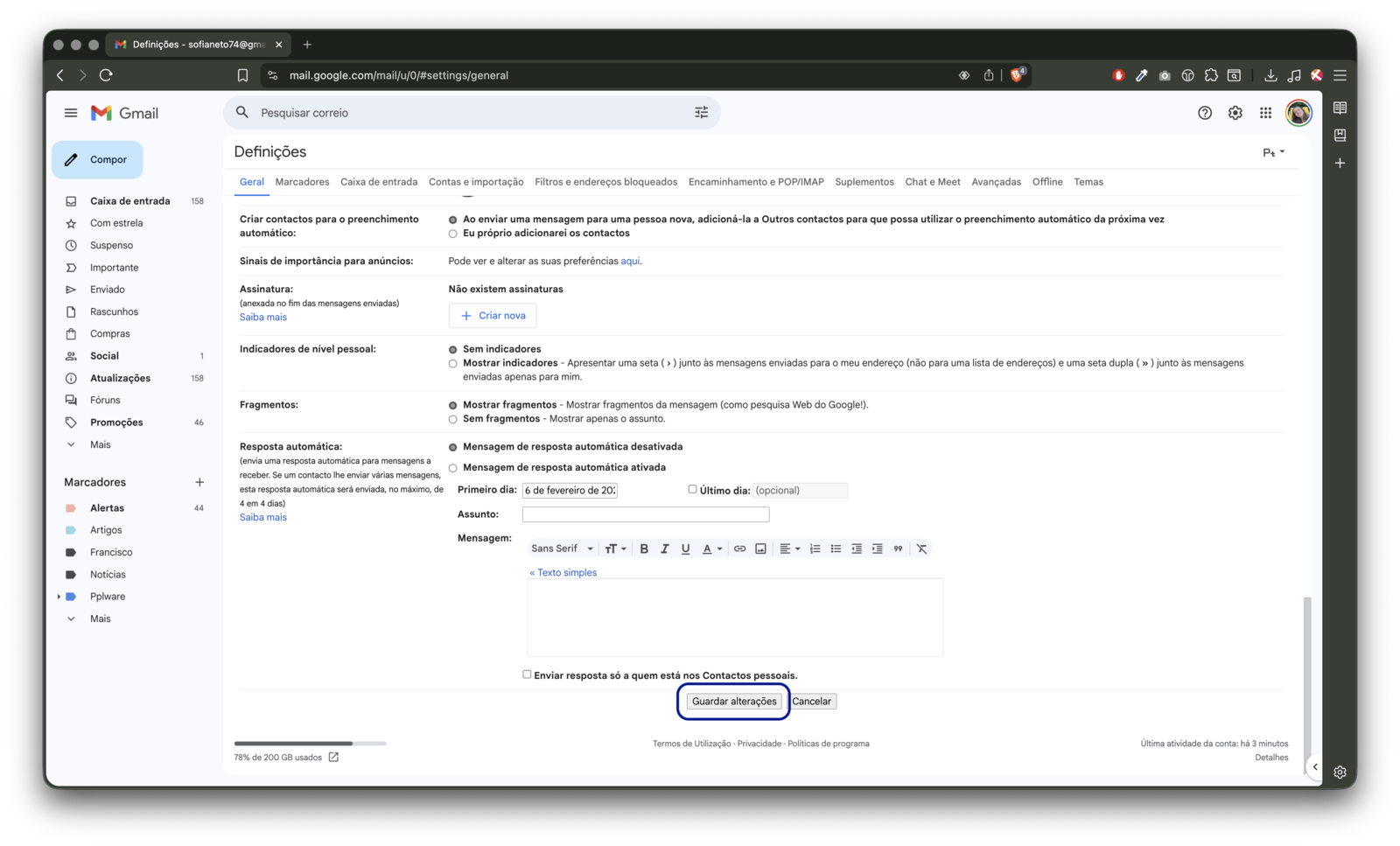Check the 'Último dia' checkbox
1400x846 pixels.
[x=692, y=489]
